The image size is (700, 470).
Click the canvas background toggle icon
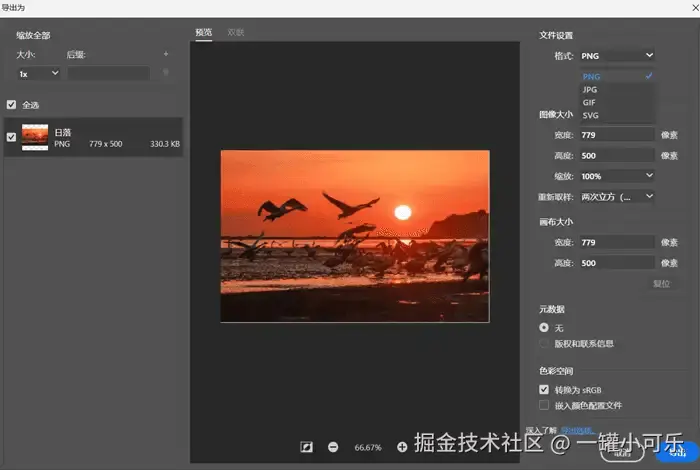point(306,447)
